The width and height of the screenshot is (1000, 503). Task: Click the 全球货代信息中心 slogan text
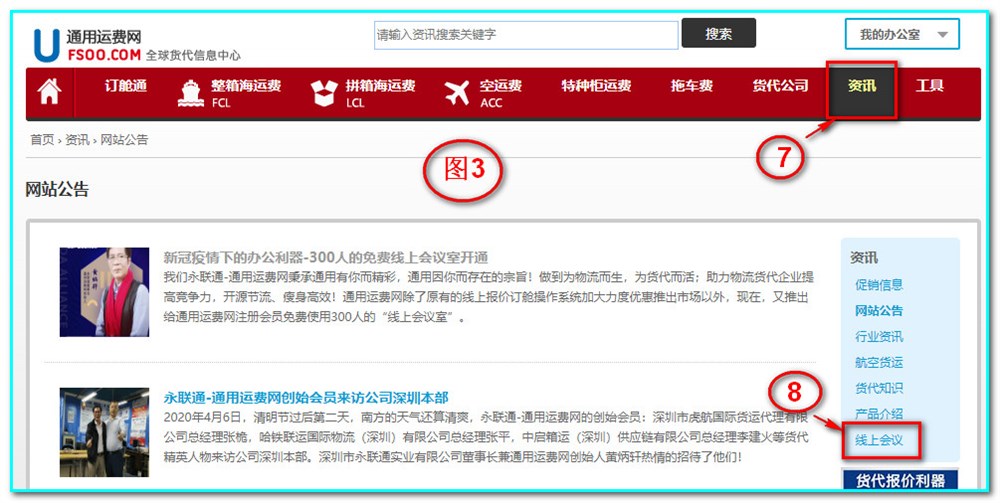tap(193, 55)
